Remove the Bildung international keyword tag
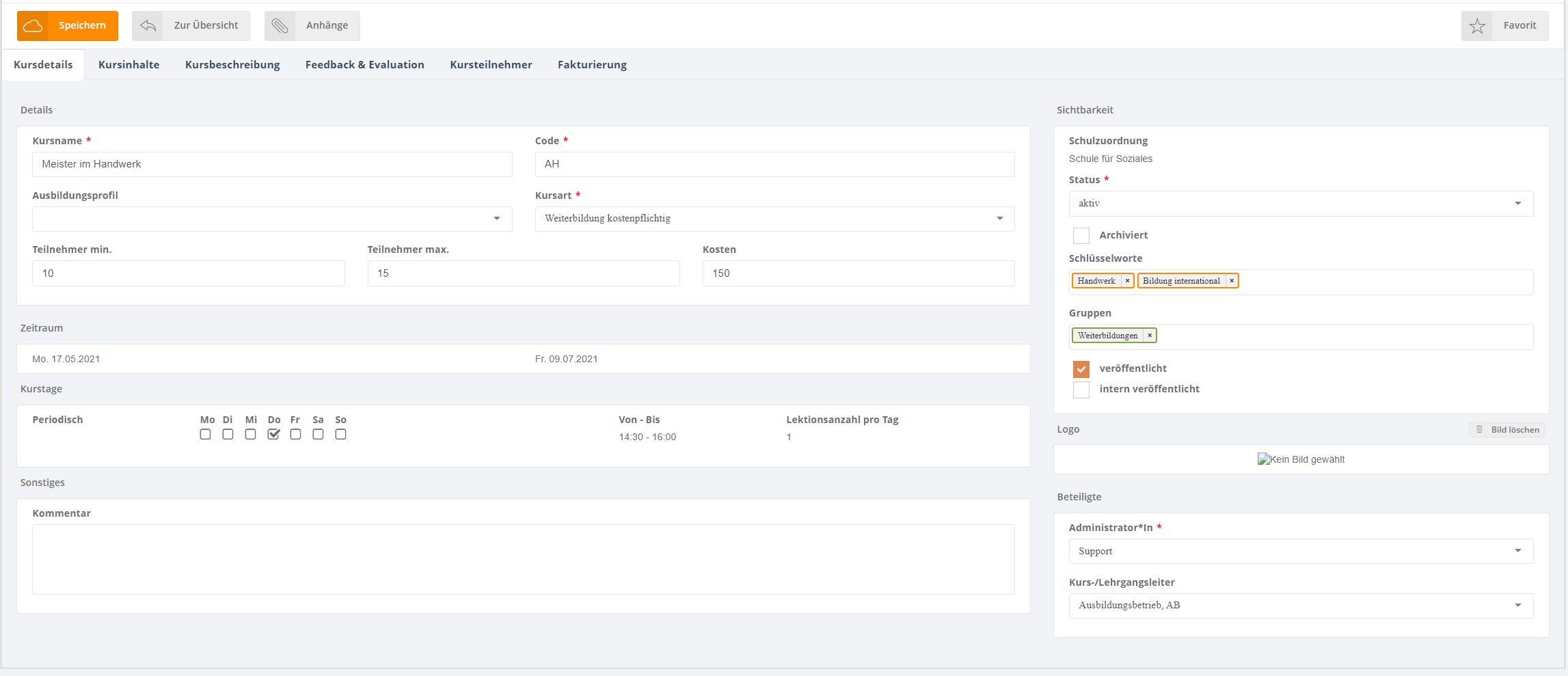 pyautogui.click(x=1232, y=281)
